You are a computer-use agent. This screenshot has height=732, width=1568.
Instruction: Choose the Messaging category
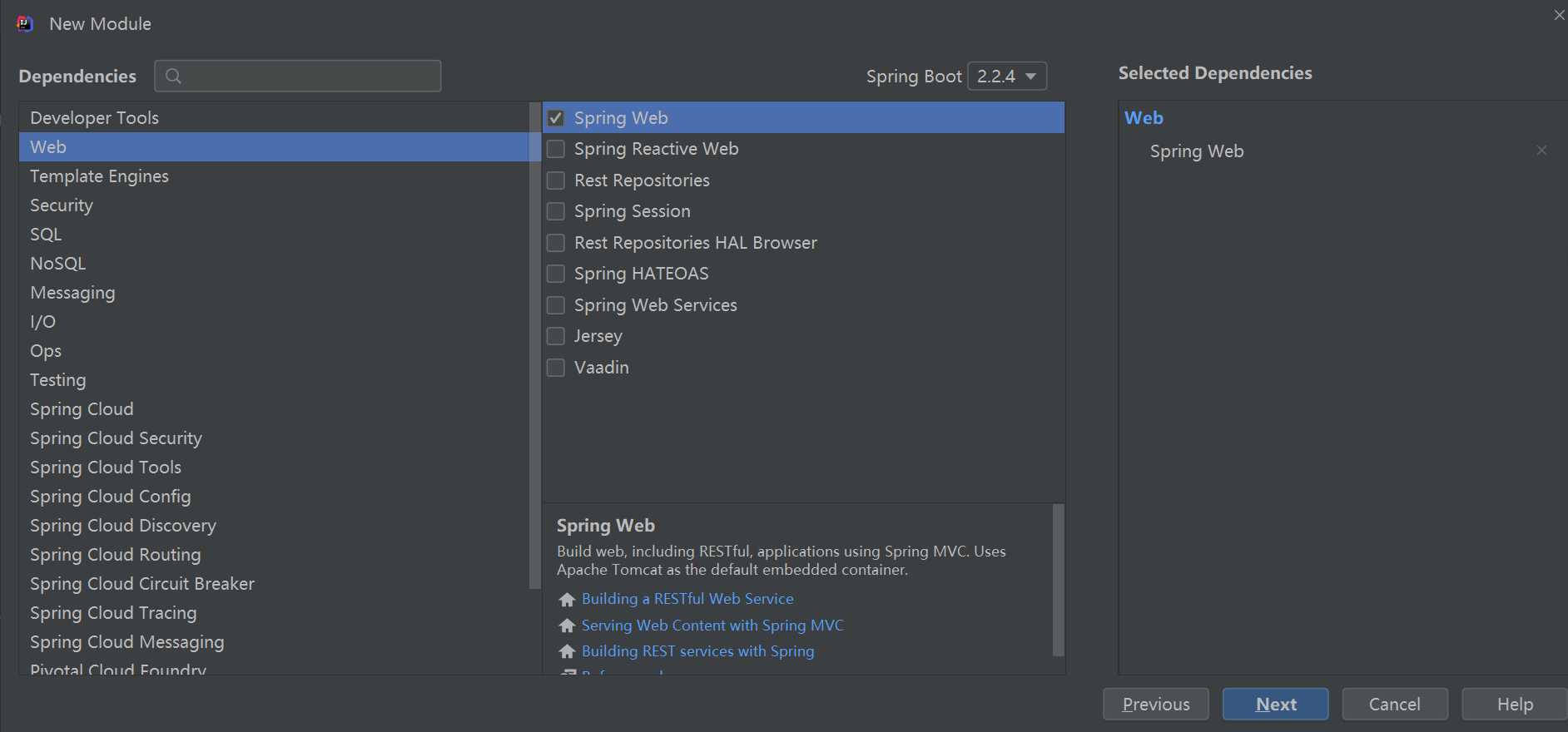pos(274,293)
